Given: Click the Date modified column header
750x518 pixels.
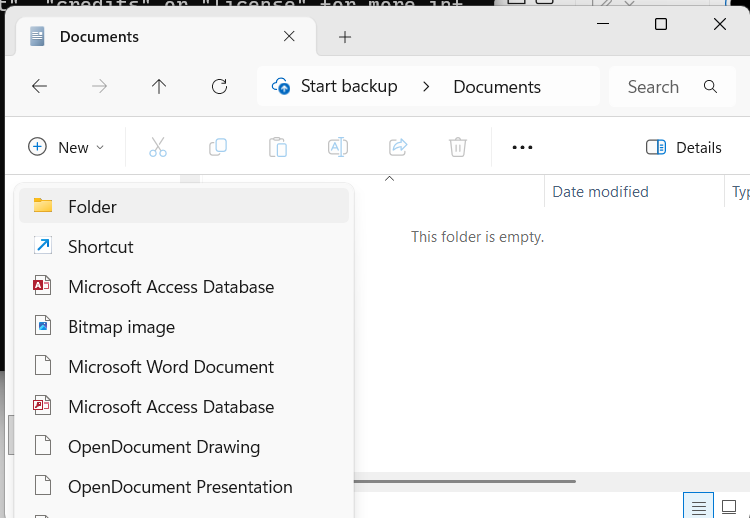Looking at the screenshot, I should [x=634, y=192].
